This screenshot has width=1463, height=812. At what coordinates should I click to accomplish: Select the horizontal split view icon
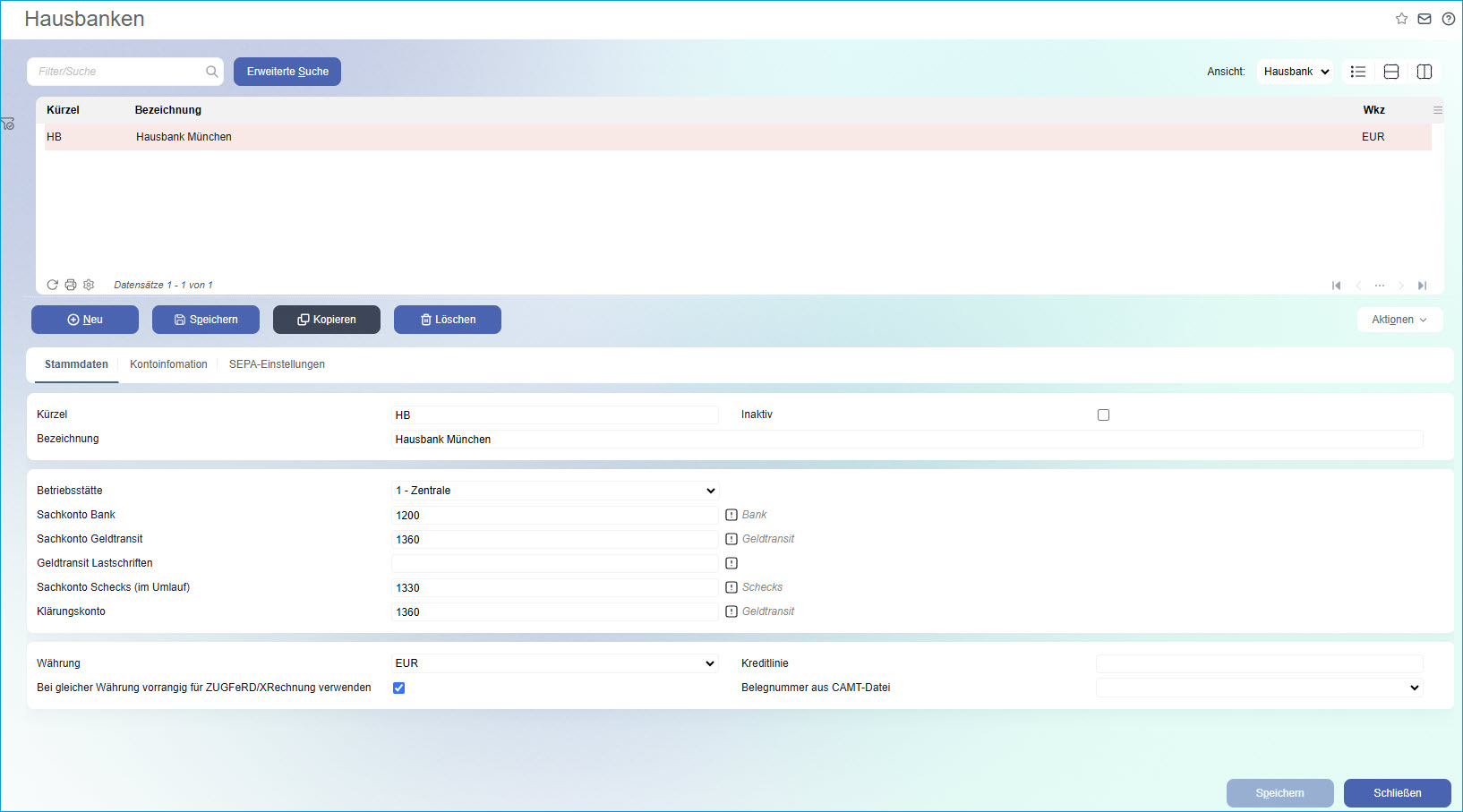[x=1390, y=71]
